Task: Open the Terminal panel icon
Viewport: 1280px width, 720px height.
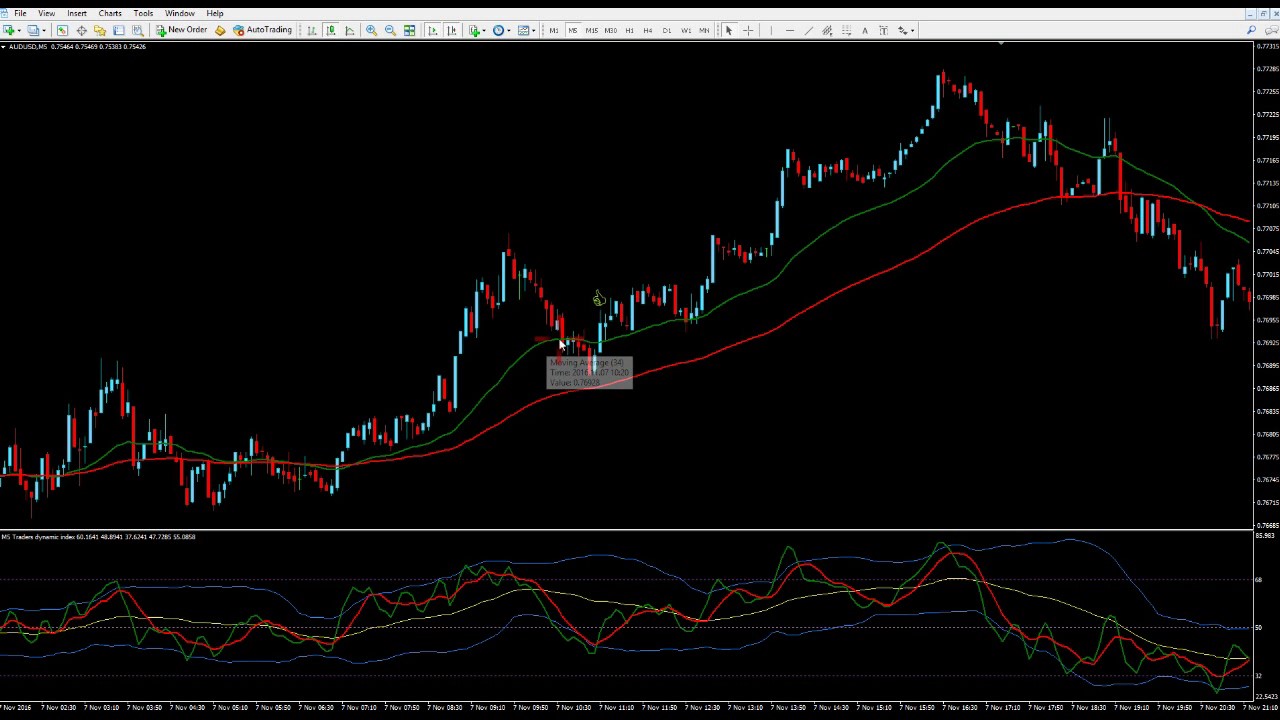Action: coord(119,30)
